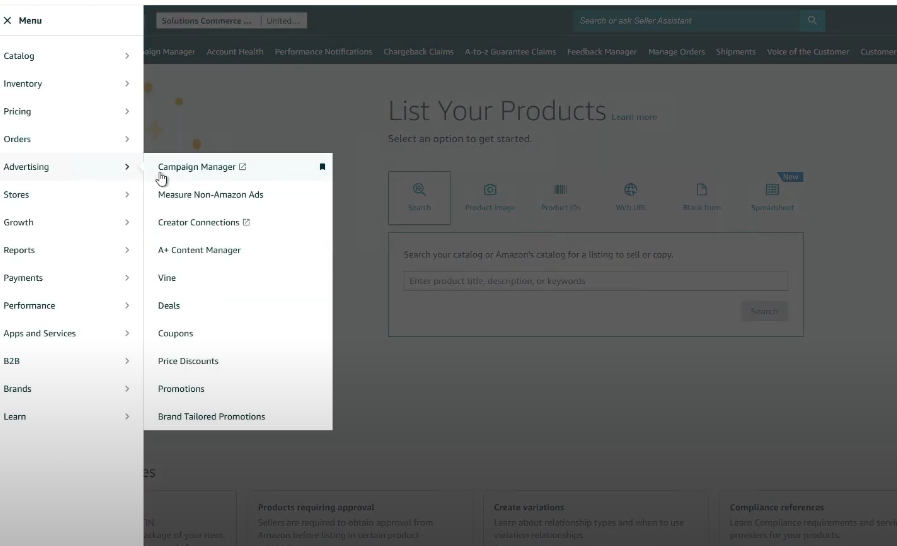Open Measure Non-Amazon Ads
897x546 pixels.
click(x=211, y=195)
